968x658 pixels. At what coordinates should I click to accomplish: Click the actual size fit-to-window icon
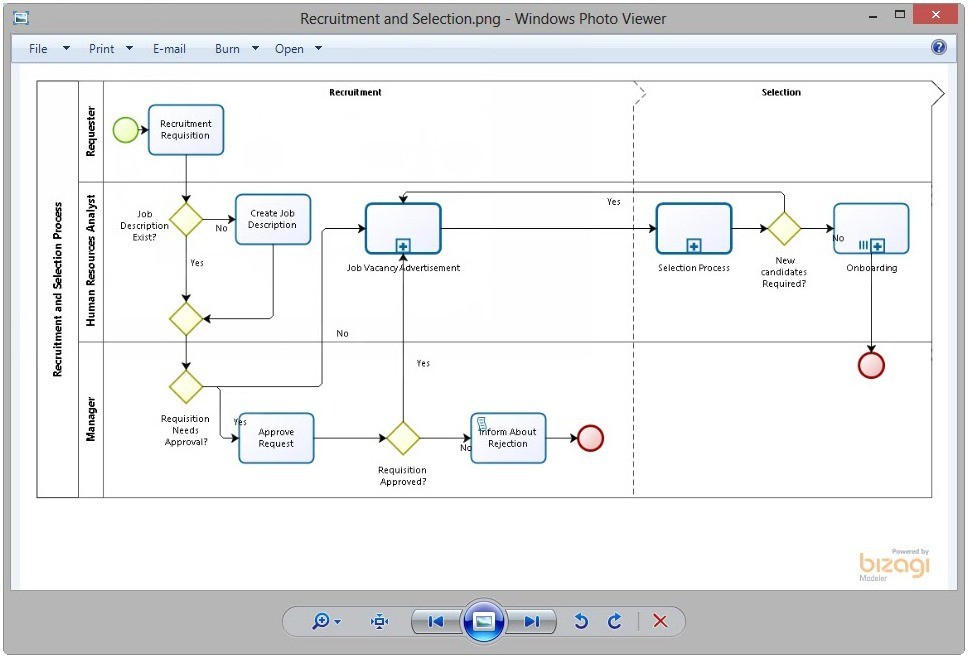click(379, 621)
